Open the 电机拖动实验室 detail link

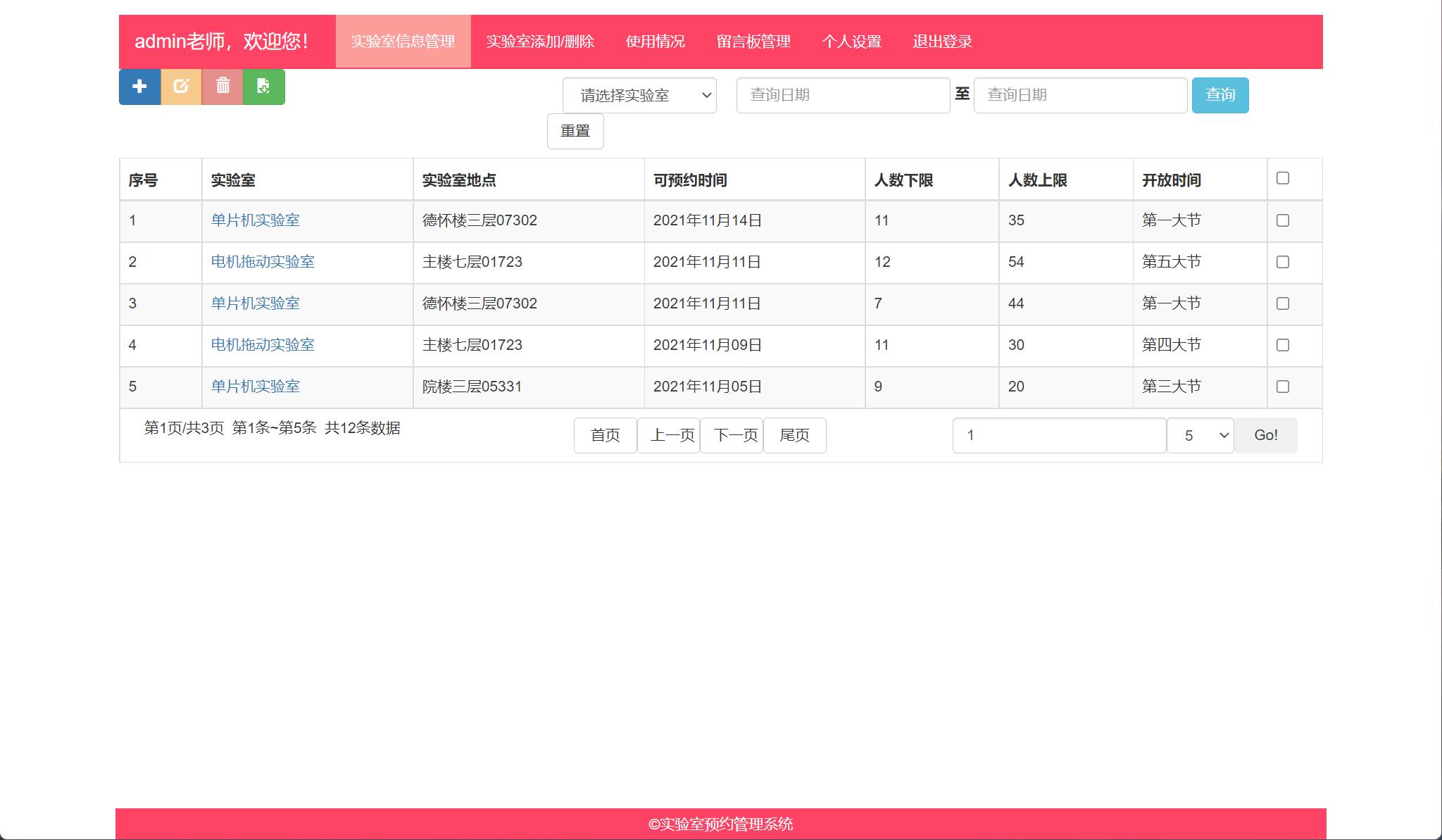click(x=263, y=262)
